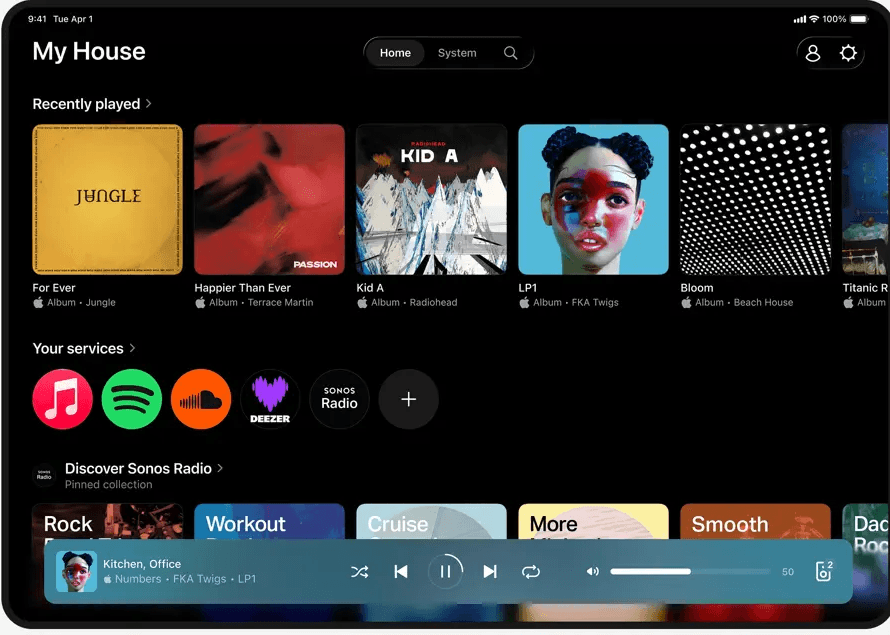Expand the Recently played section
Screen dimensions: 890x635
pos(91,104)
